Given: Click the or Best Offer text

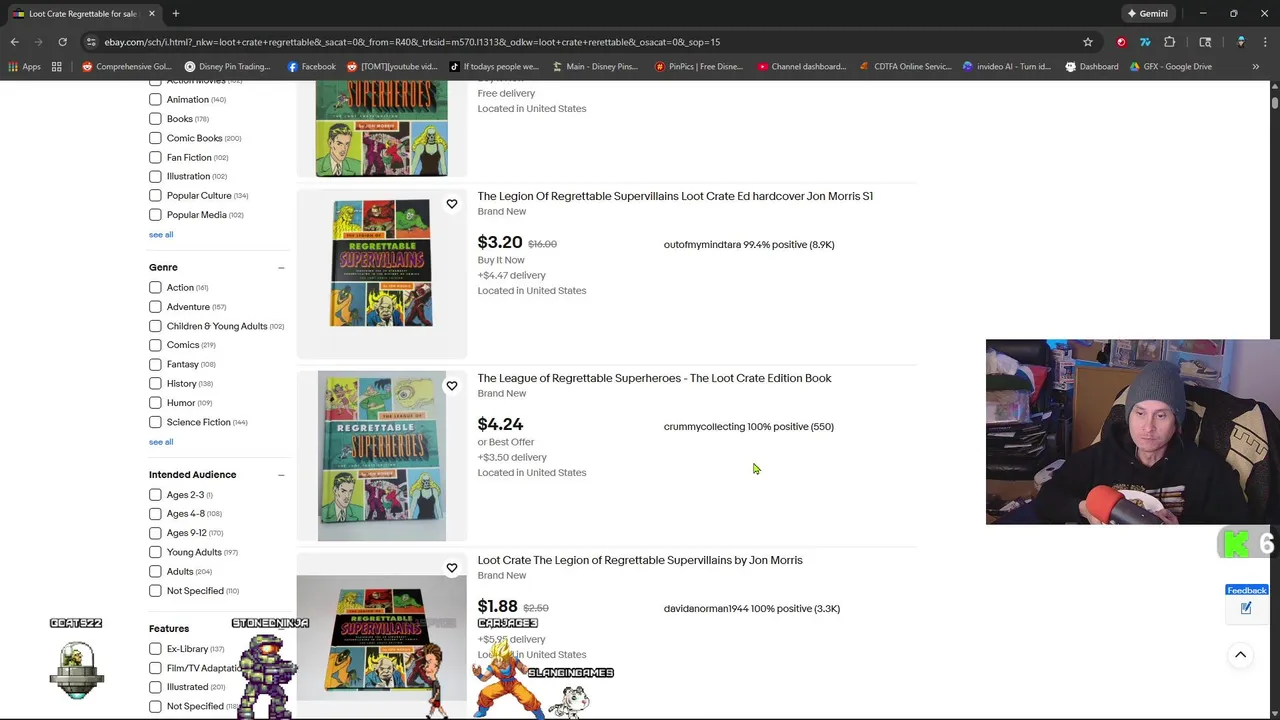Looking at the screenshot, I should point(506,442).
